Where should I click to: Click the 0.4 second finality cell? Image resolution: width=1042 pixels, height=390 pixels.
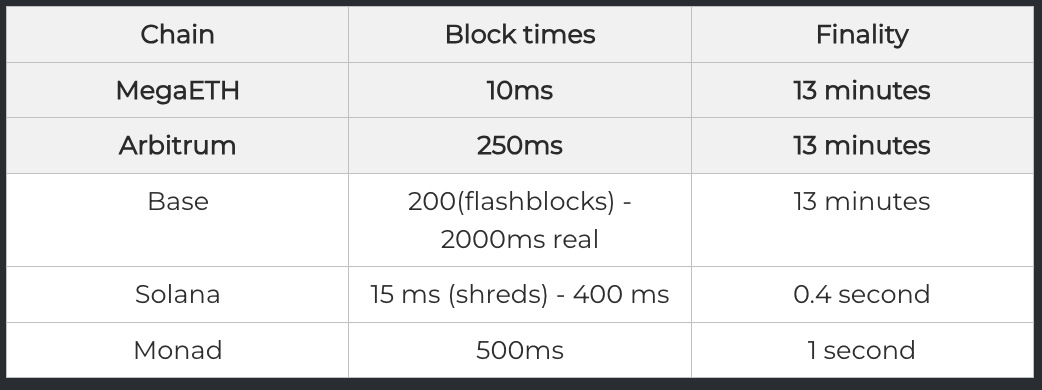862,294
